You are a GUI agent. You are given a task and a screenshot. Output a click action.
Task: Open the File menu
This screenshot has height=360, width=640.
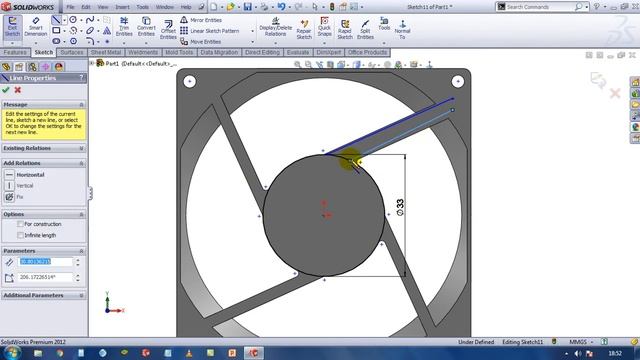(71, 7)
